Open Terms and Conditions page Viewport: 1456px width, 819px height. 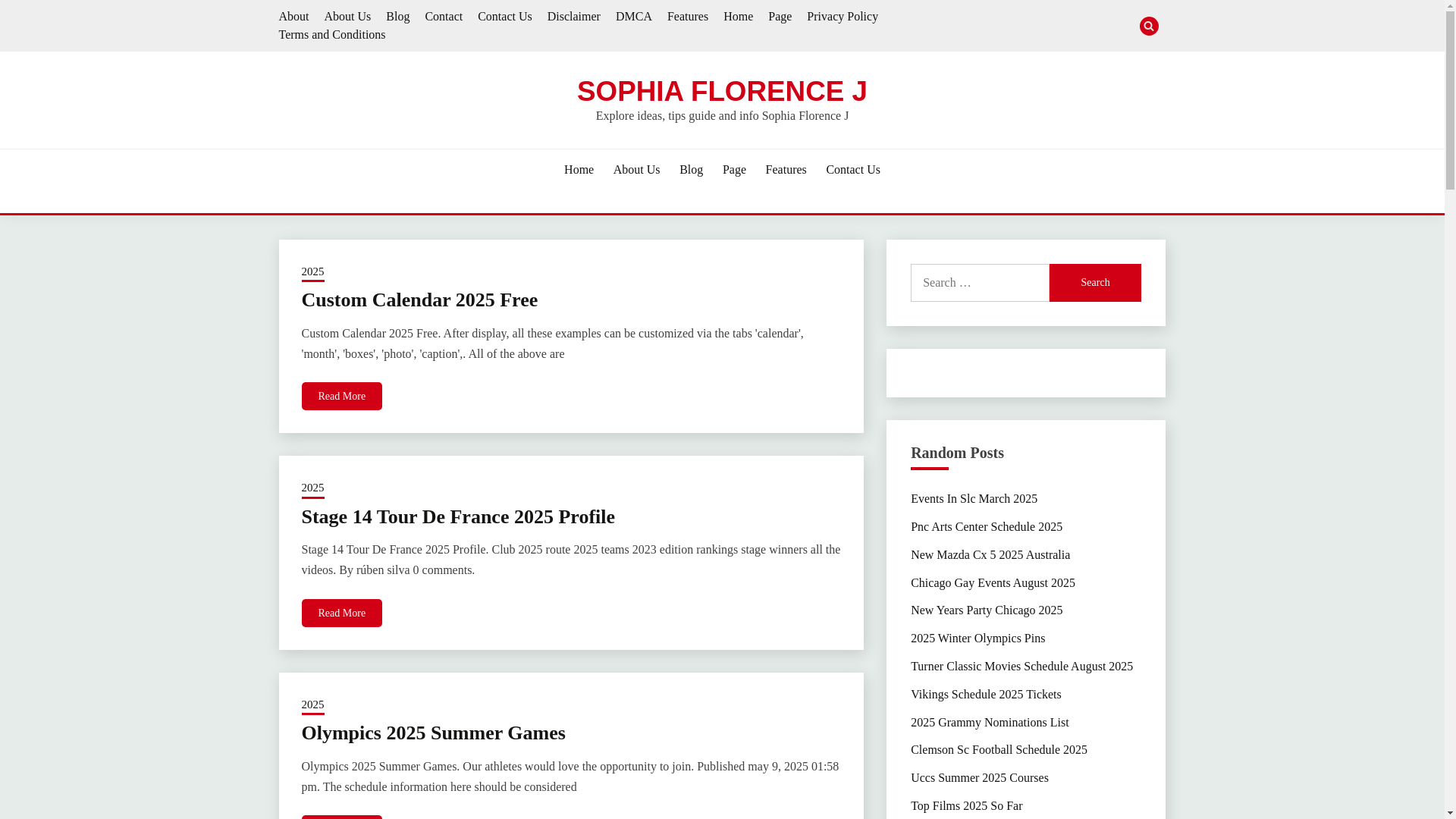click(331, 35)
